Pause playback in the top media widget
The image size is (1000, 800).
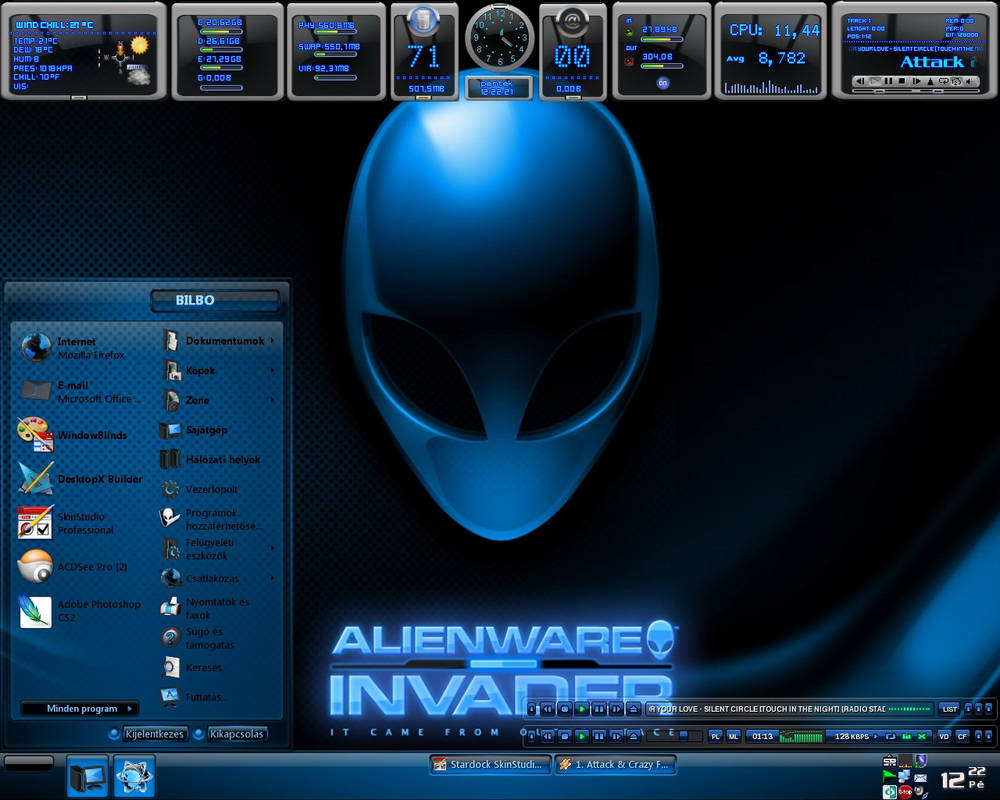(x=888, y=81)
